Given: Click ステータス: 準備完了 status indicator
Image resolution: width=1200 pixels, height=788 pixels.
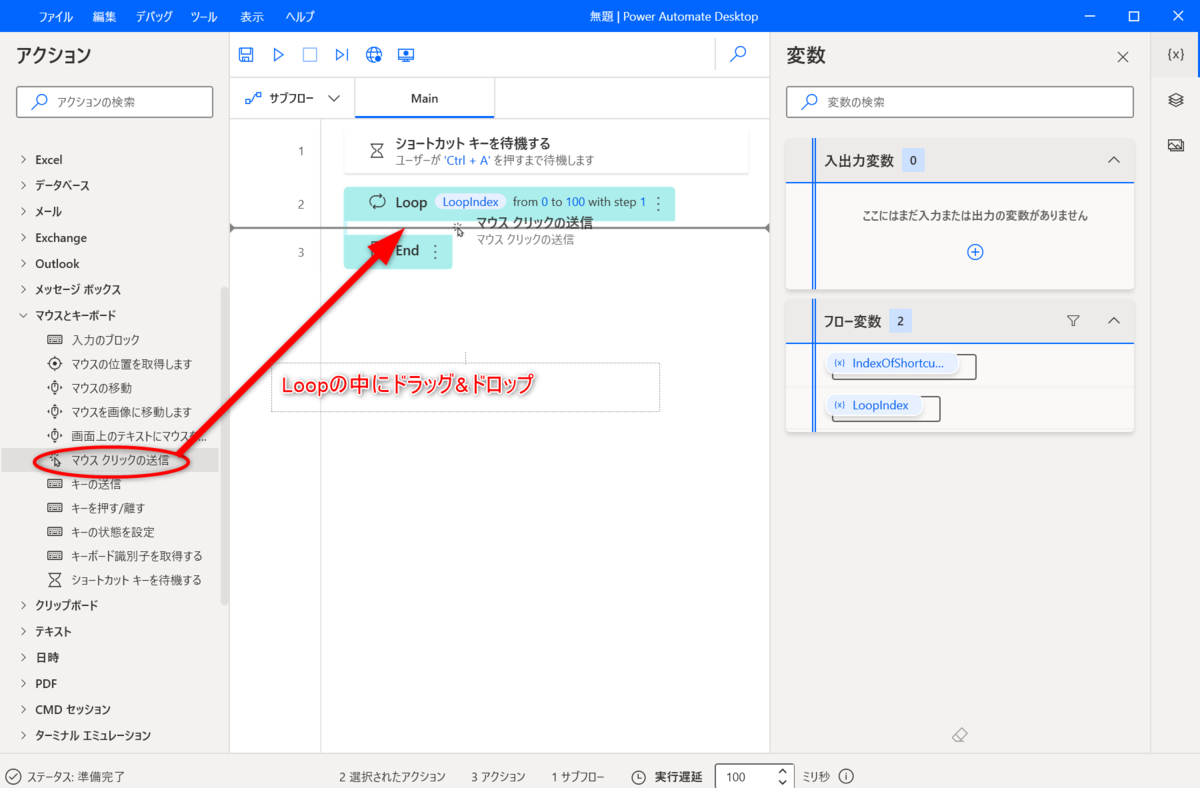Looking at the screenshot, I should (66, 777).
